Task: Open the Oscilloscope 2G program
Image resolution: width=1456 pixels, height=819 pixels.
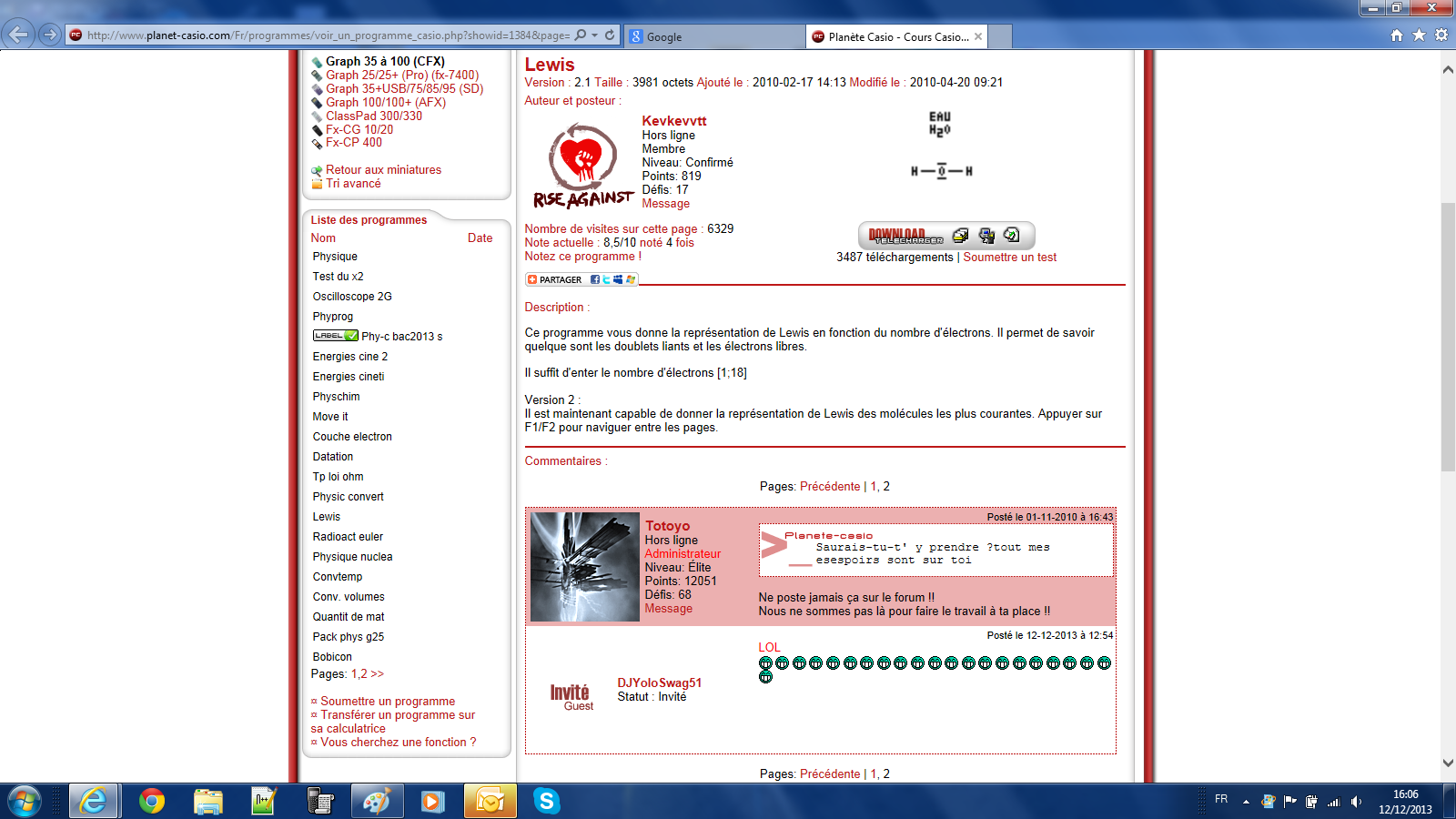Action: pyautogui.click(x=352, y=297)
